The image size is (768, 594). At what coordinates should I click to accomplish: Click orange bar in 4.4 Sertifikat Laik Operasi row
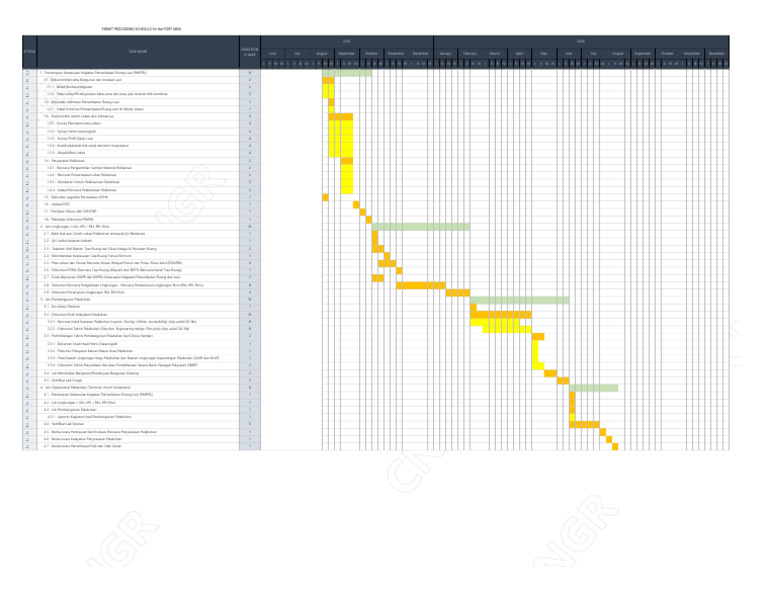(584, 425)
